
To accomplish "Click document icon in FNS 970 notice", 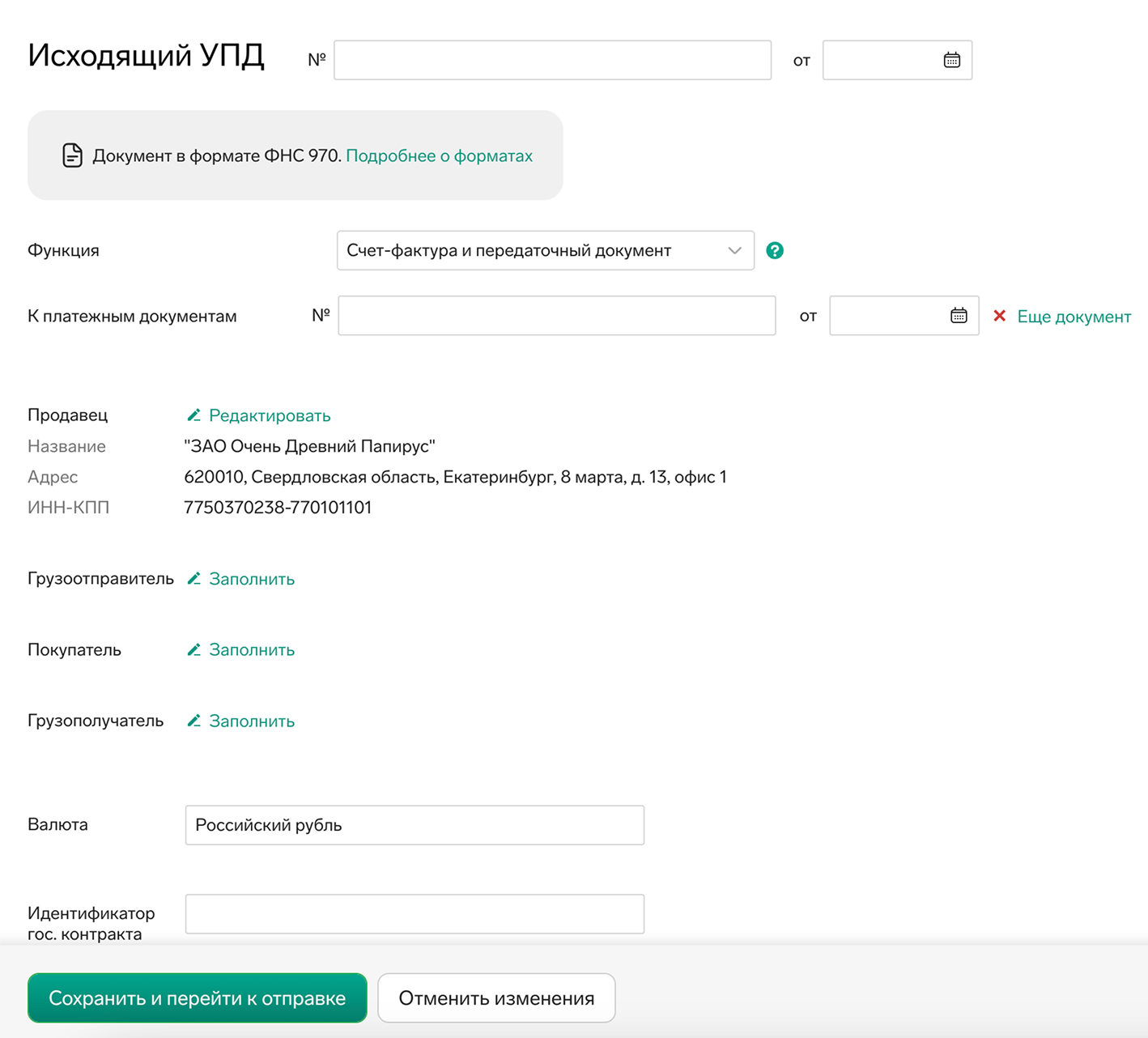I will point(72,155).
